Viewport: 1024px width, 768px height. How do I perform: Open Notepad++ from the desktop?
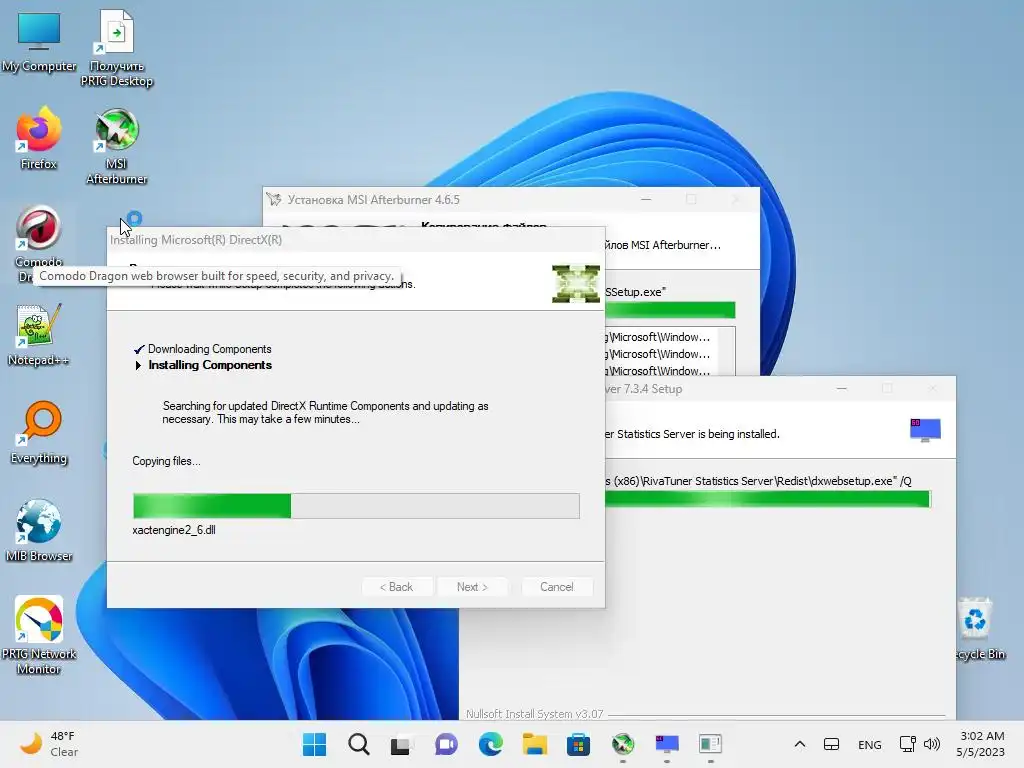click(39, 334)
